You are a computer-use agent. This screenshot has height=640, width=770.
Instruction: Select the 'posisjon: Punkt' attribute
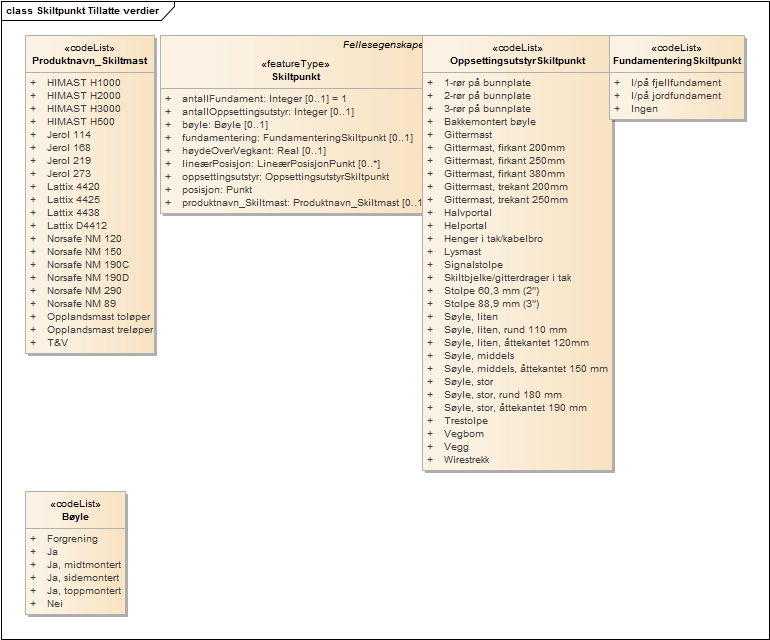coord(217,190)
